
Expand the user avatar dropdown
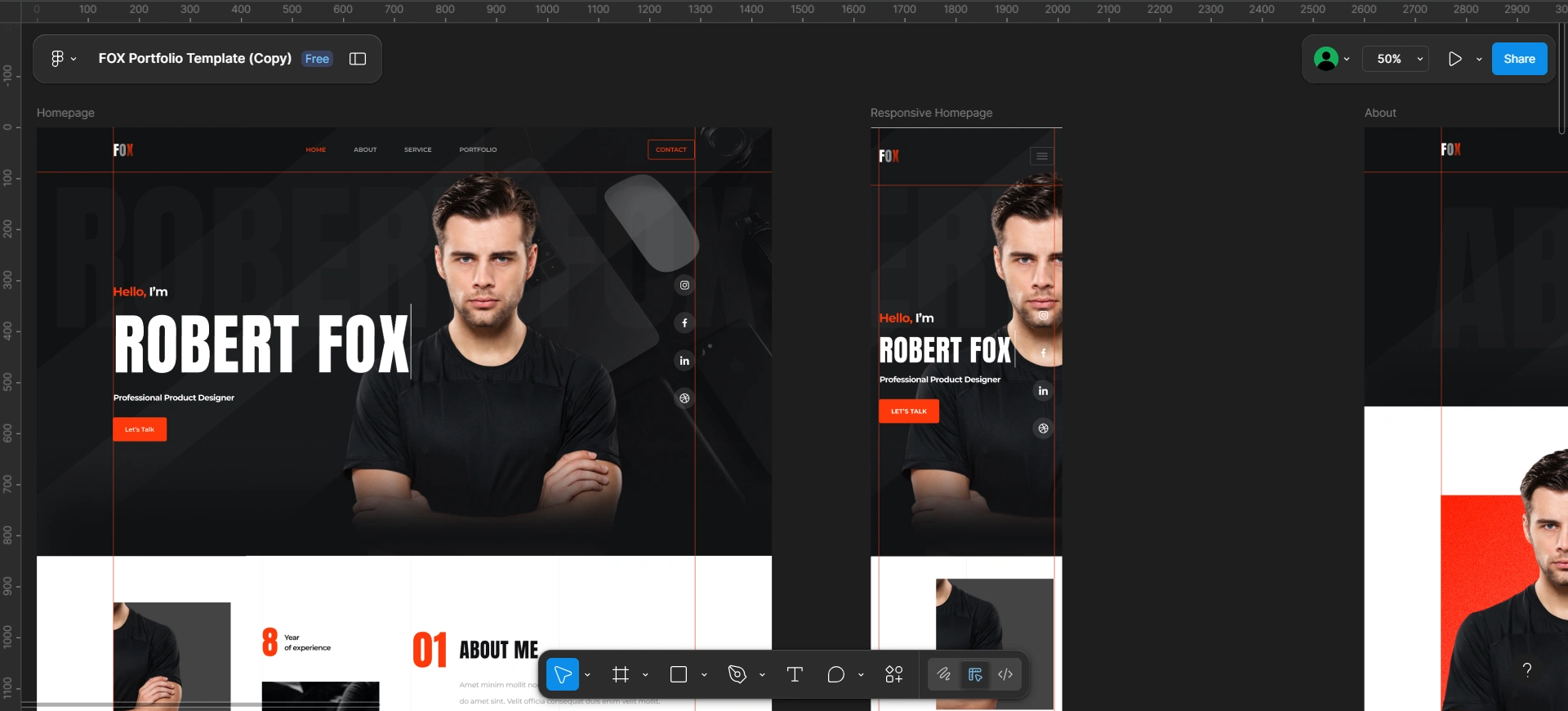pyautogui.click(x=1347, y=59)
